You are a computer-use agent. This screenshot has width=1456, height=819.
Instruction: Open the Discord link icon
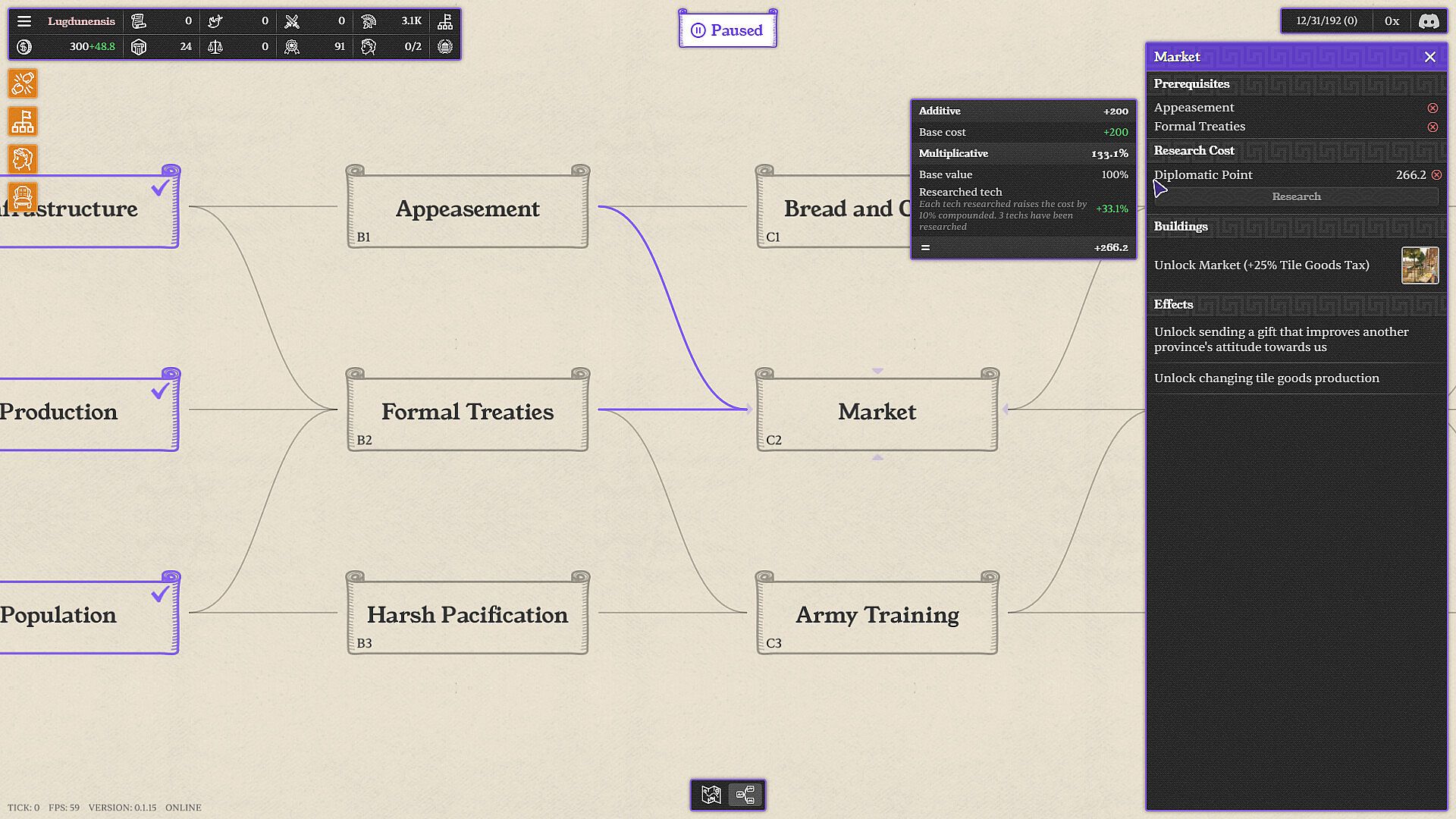coord(1429,21)
